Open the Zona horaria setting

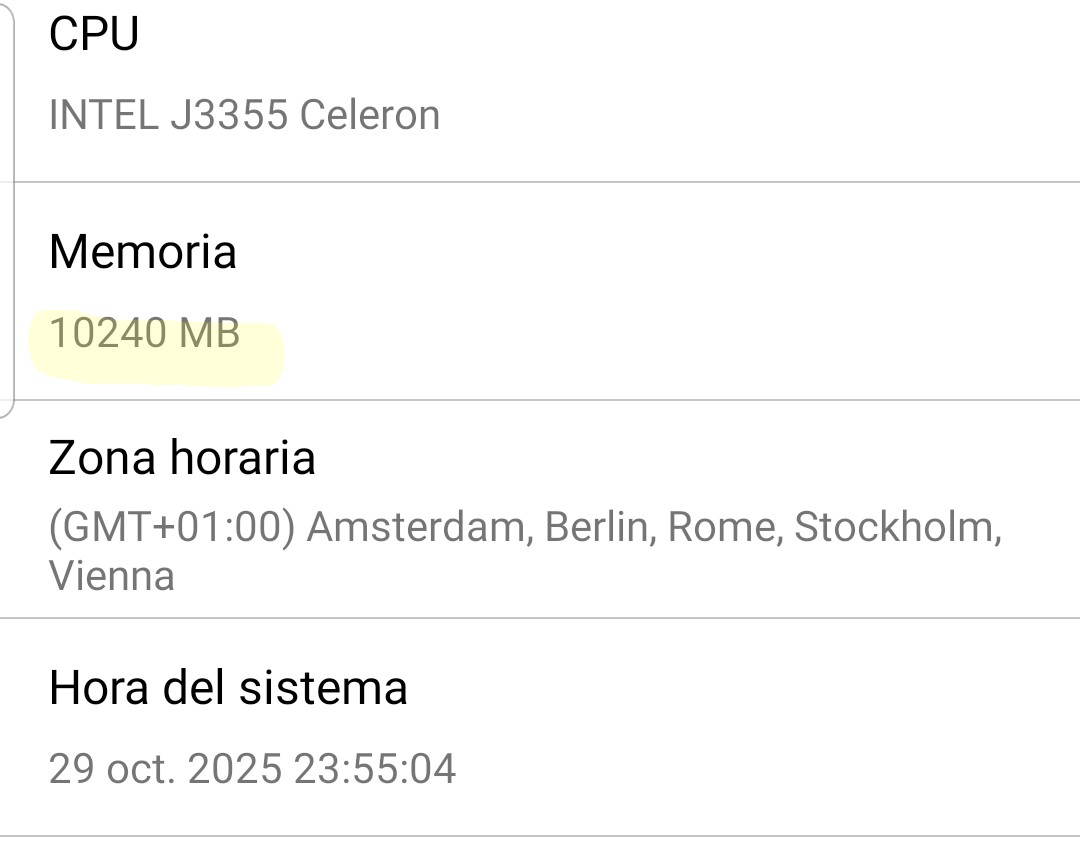pyautogui.click(x=182, y=459)
